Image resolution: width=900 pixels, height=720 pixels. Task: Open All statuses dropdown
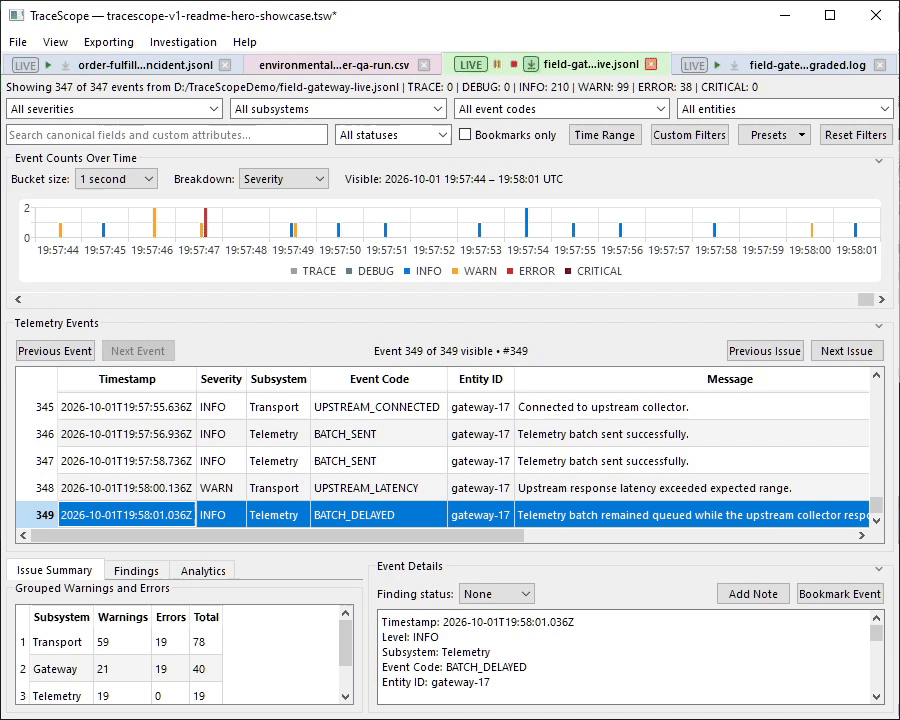pyautogui.click(x=393, y=135)
